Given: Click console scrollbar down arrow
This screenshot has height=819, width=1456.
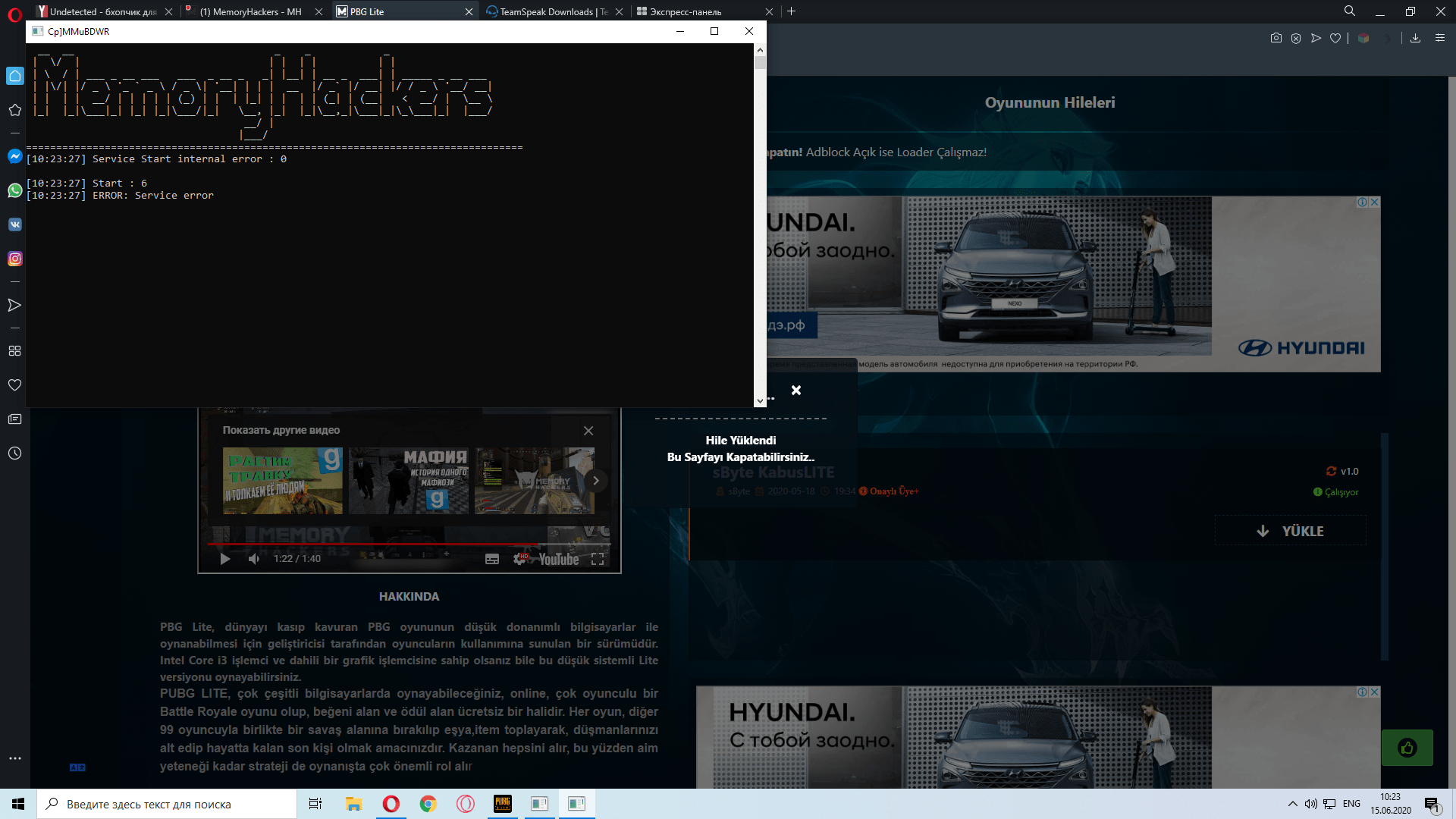Looking at the screenshot, I should pyautogui.click(x=760, y=401).
